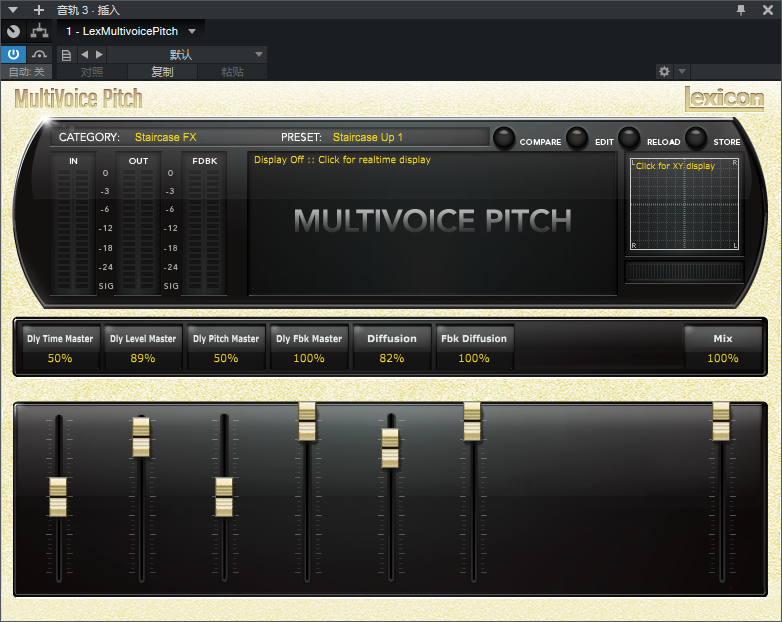Select the Dly Level Master parameter box
The height and width of the screenshot is (622, 782).
click(143, 347)
